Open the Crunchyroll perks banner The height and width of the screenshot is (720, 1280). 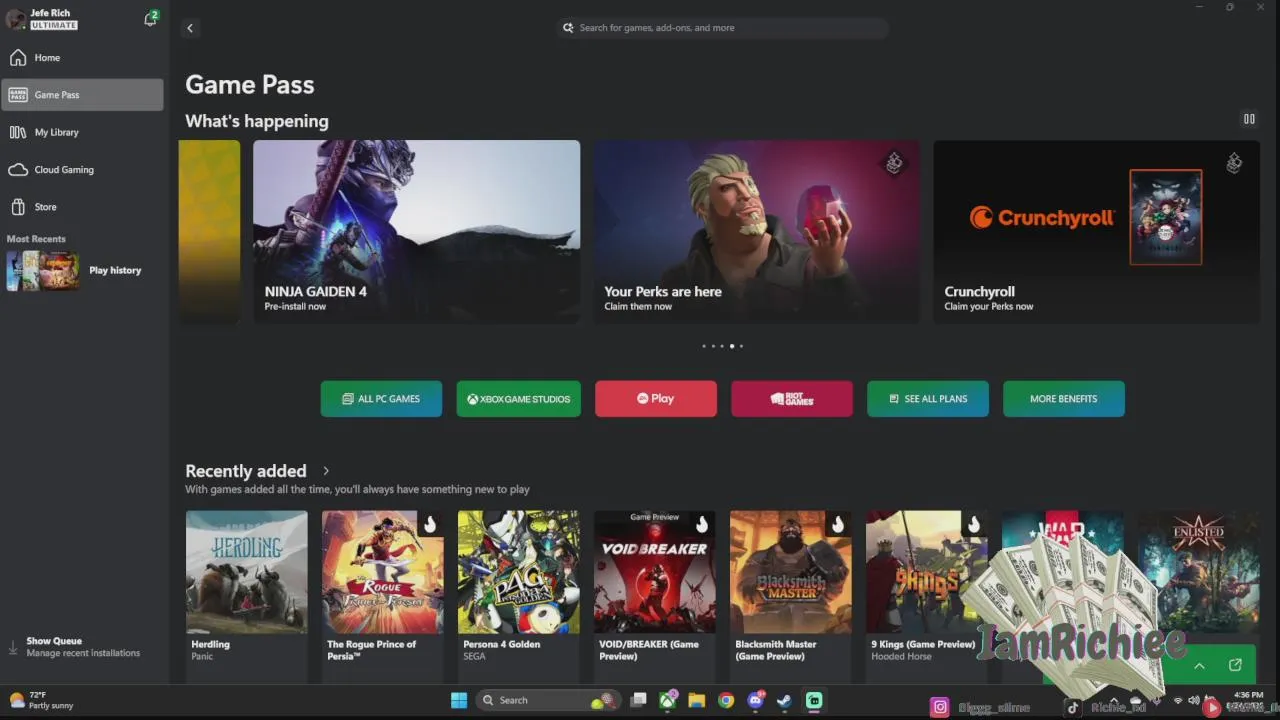tap(1096, 231)
